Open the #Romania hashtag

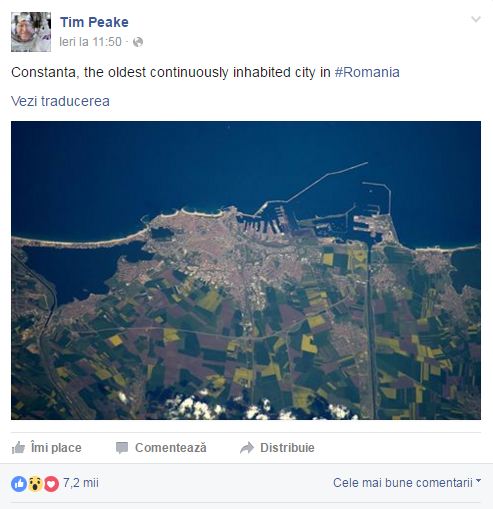tap(367, 72)
